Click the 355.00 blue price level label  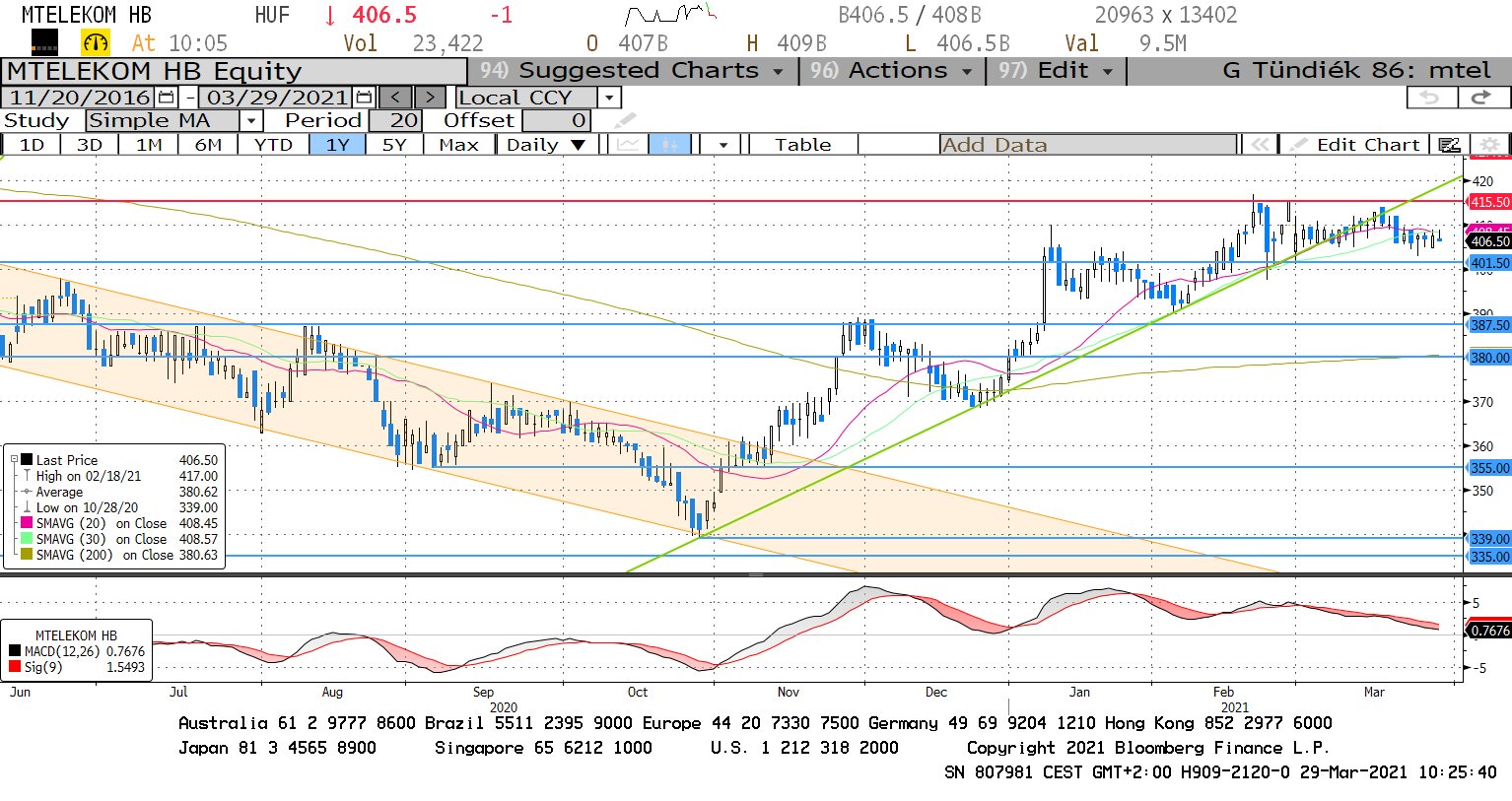pyautogui.click(x=1489, y=468)
